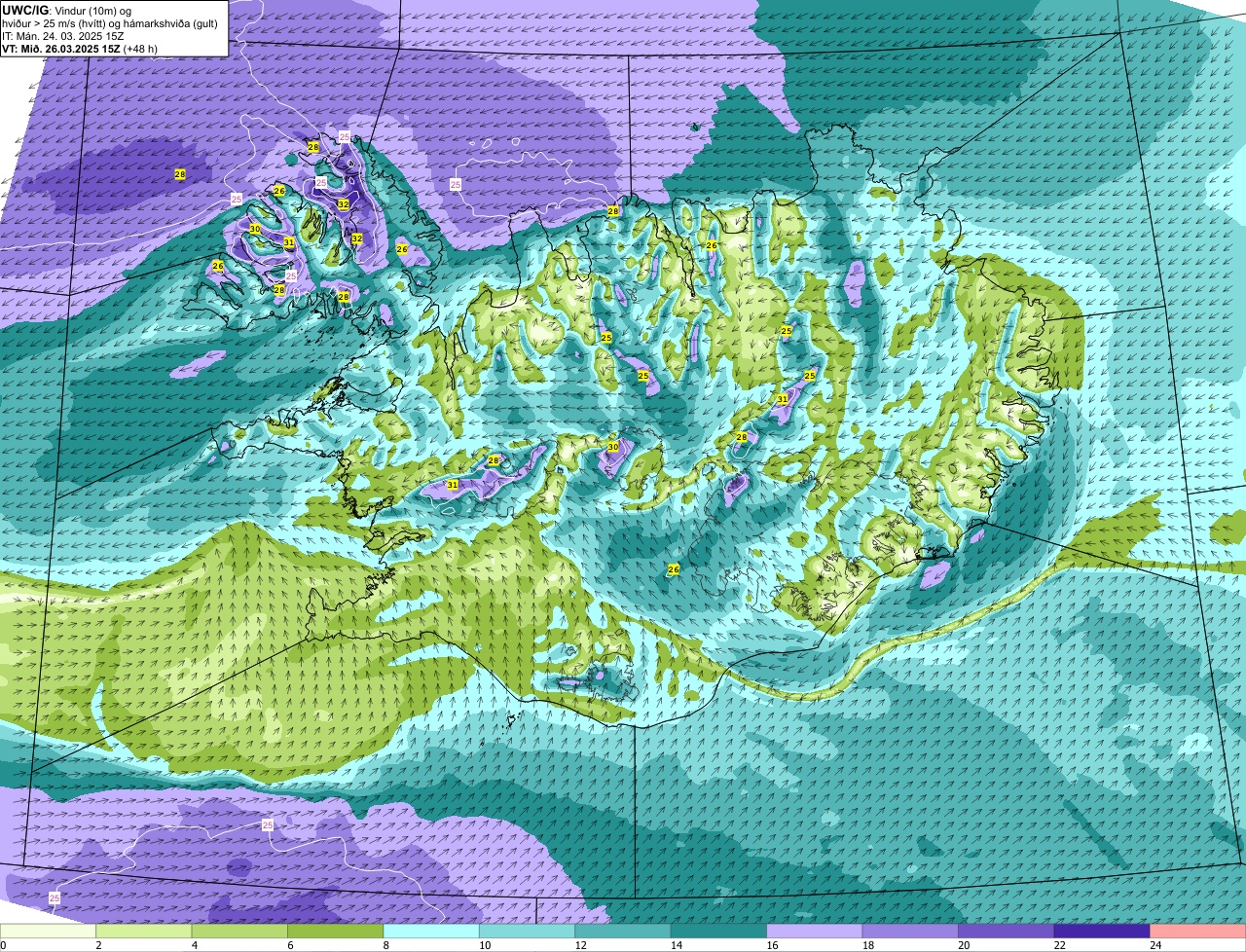Click the yellow "28" gust label over the northwest open sea
1246x952 pixels.
coord(180,174)
